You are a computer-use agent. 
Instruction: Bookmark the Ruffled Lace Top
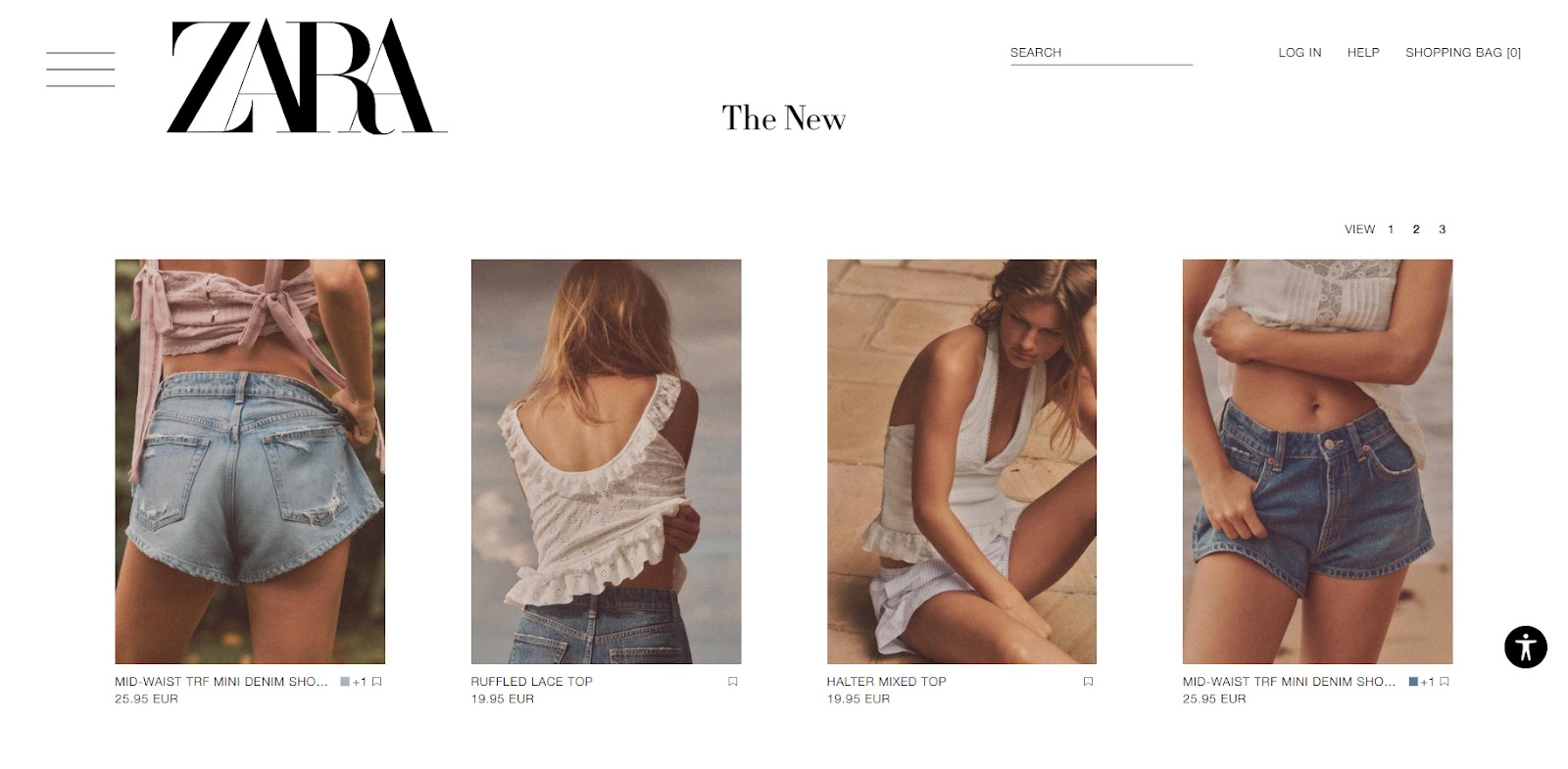(732, 682)
